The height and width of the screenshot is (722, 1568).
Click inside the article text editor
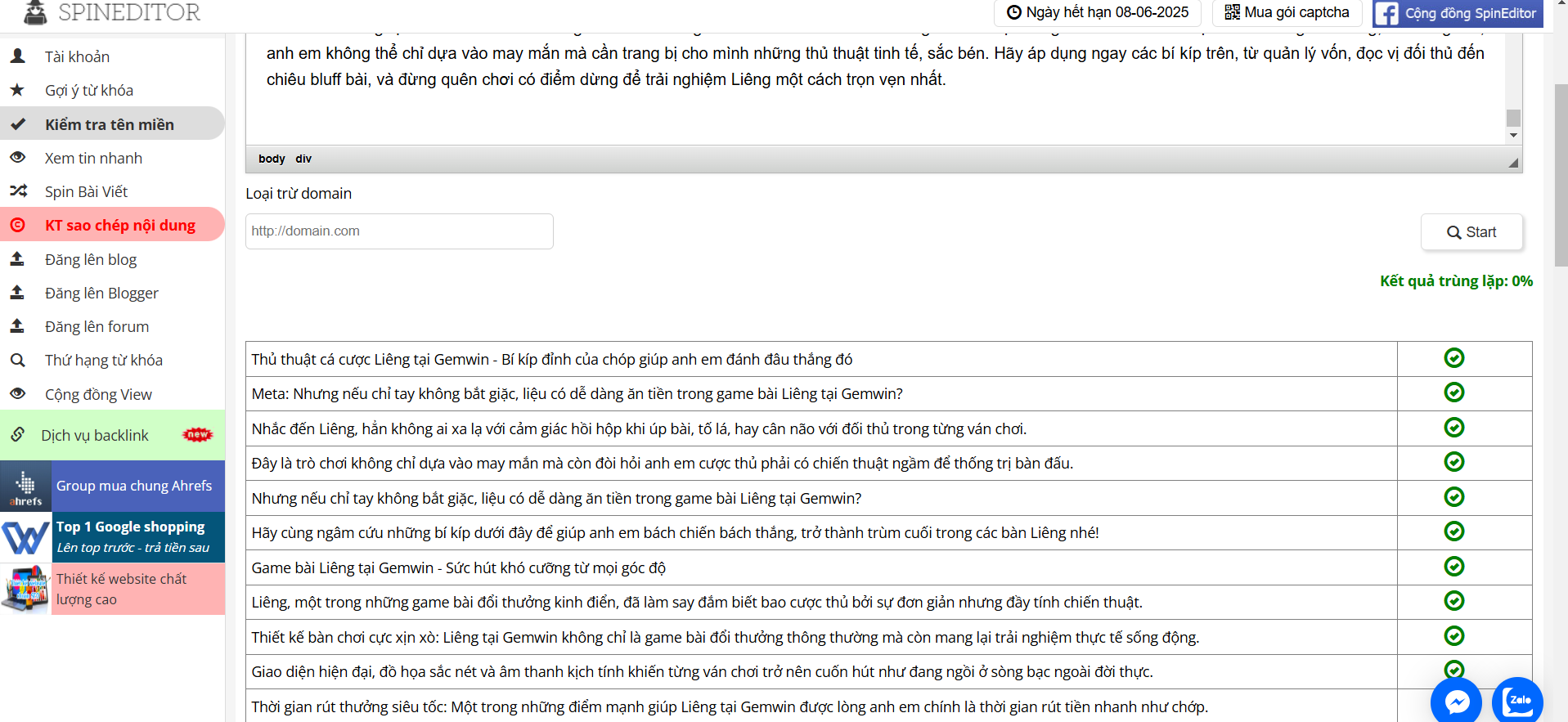pos(875,88)
